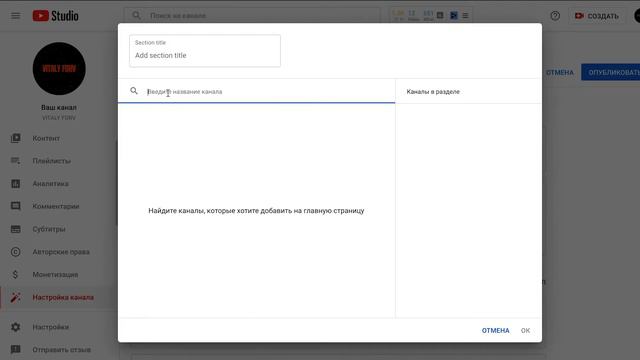Click the Отправить отзыв feedback icon
Screen dimensions: 640x360
[16, 349]
